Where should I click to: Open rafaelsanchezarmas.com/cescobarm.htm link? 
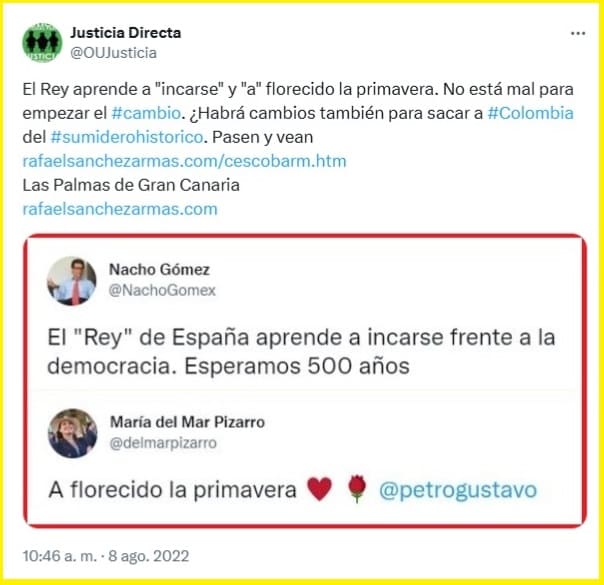coord(185,161)
